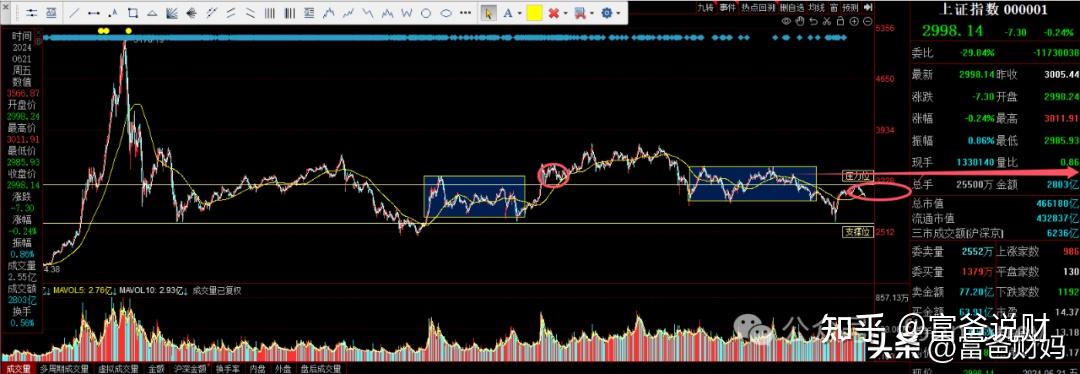
Task: Select the rectangle drawing tool
Action: tap(132, 13)
